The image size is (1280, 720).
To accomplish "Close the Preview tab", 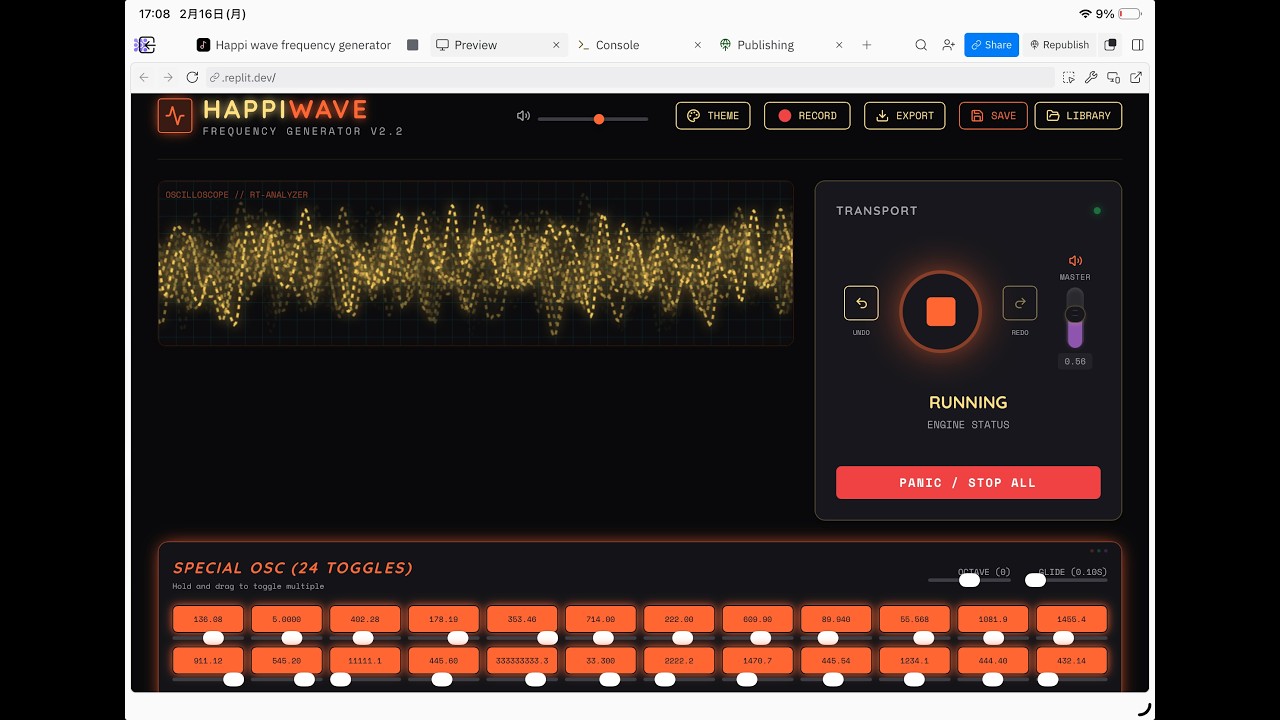I will [x=556, y=45].
